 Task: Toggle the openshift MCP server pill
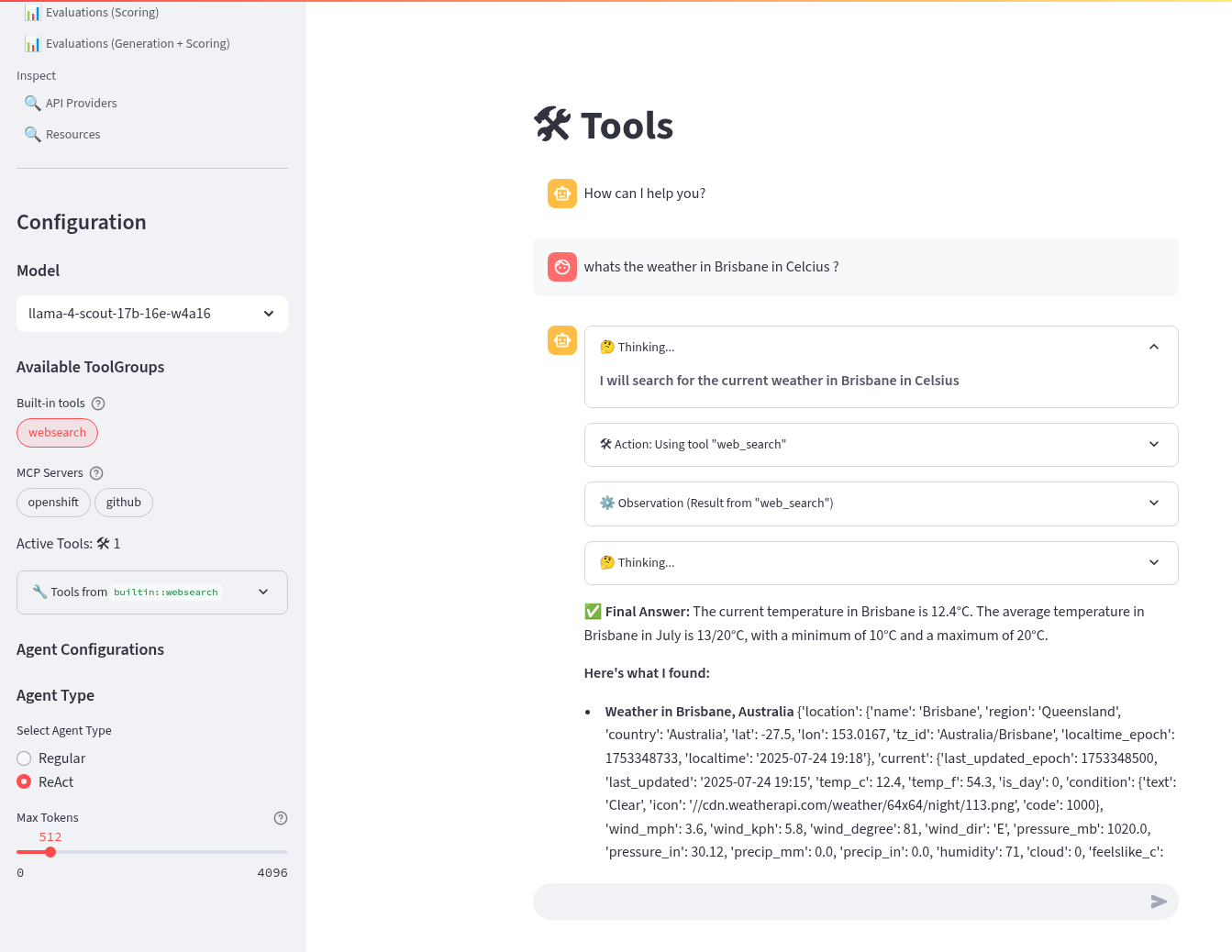click(53, 503)
